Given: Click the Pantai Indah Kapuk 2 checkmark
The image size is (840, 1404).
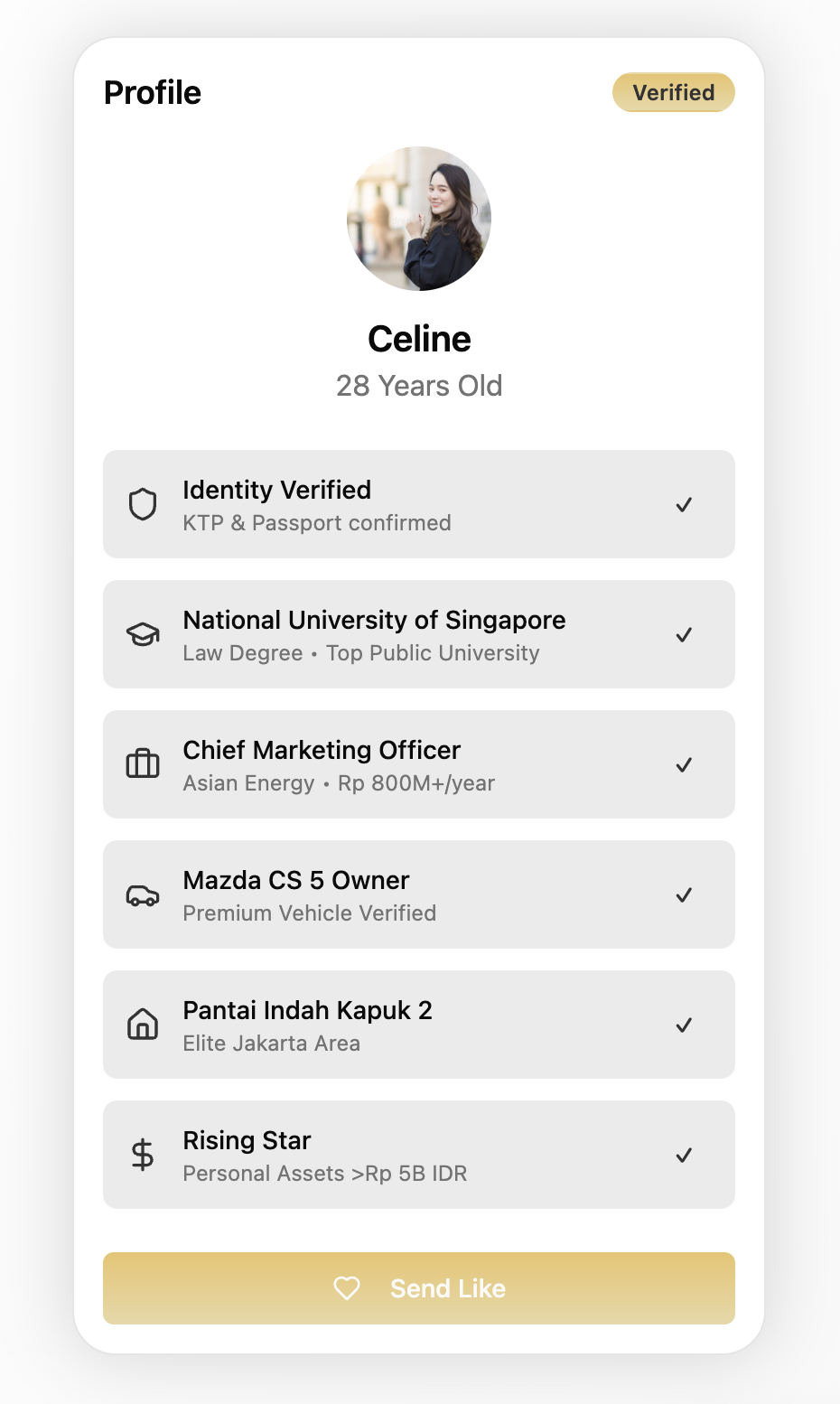Looking at the screenshot, I should 684,1025.
